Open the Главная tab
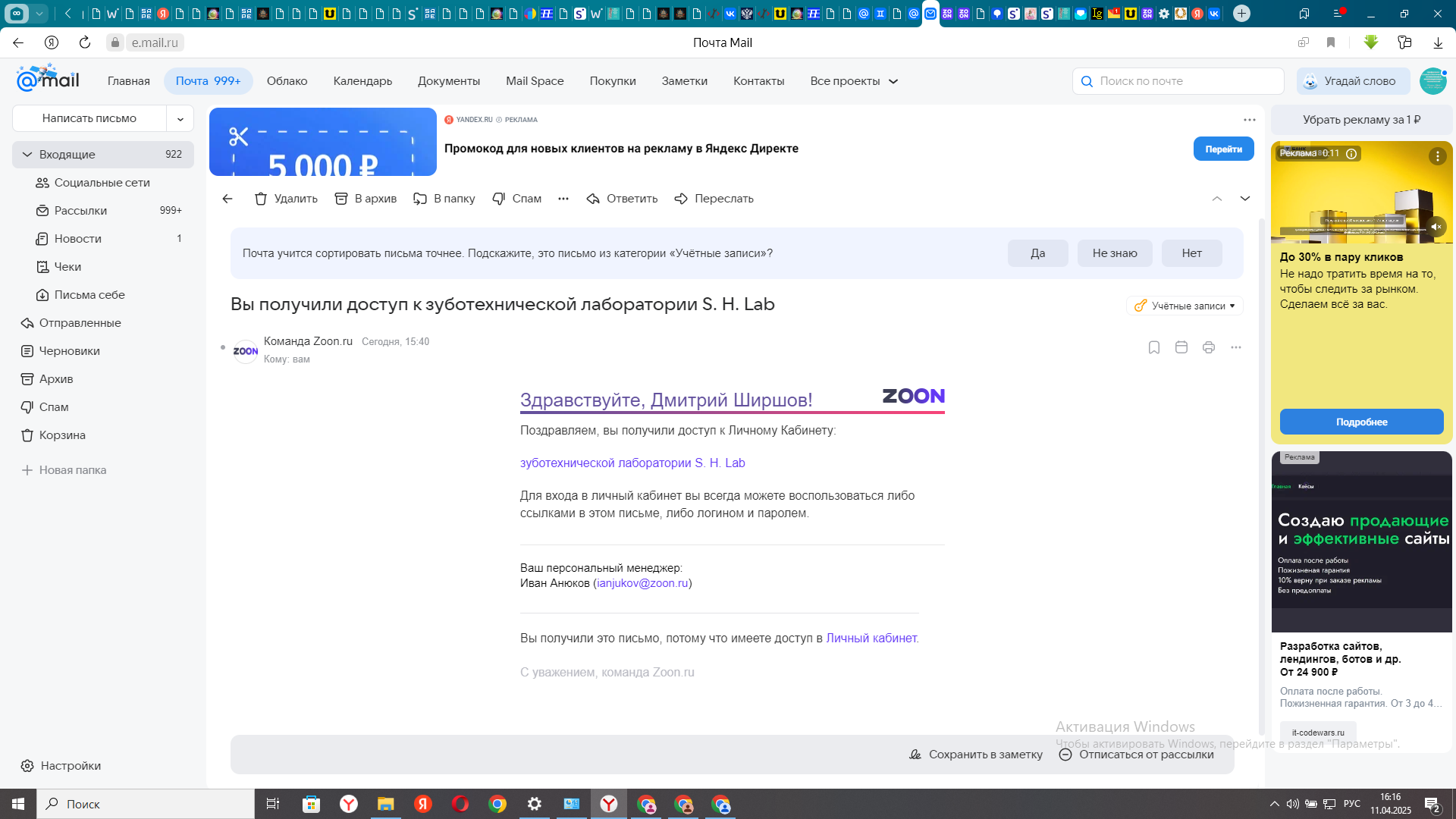 pyautogui.click(x=129, y=81)
